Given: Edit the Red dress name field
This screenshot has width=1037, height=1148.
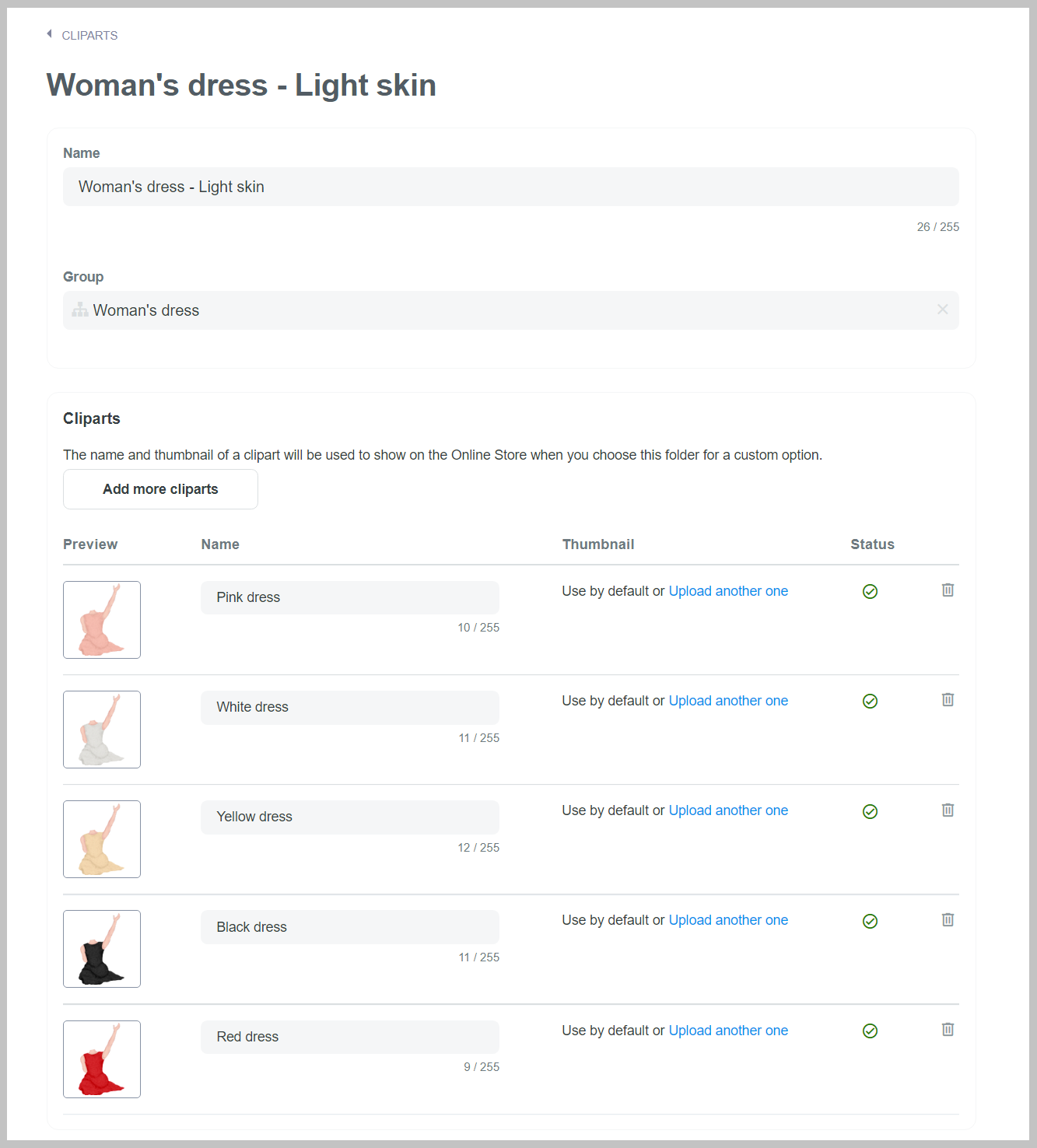Looking at the screenshot, I should click(350, 1037).
